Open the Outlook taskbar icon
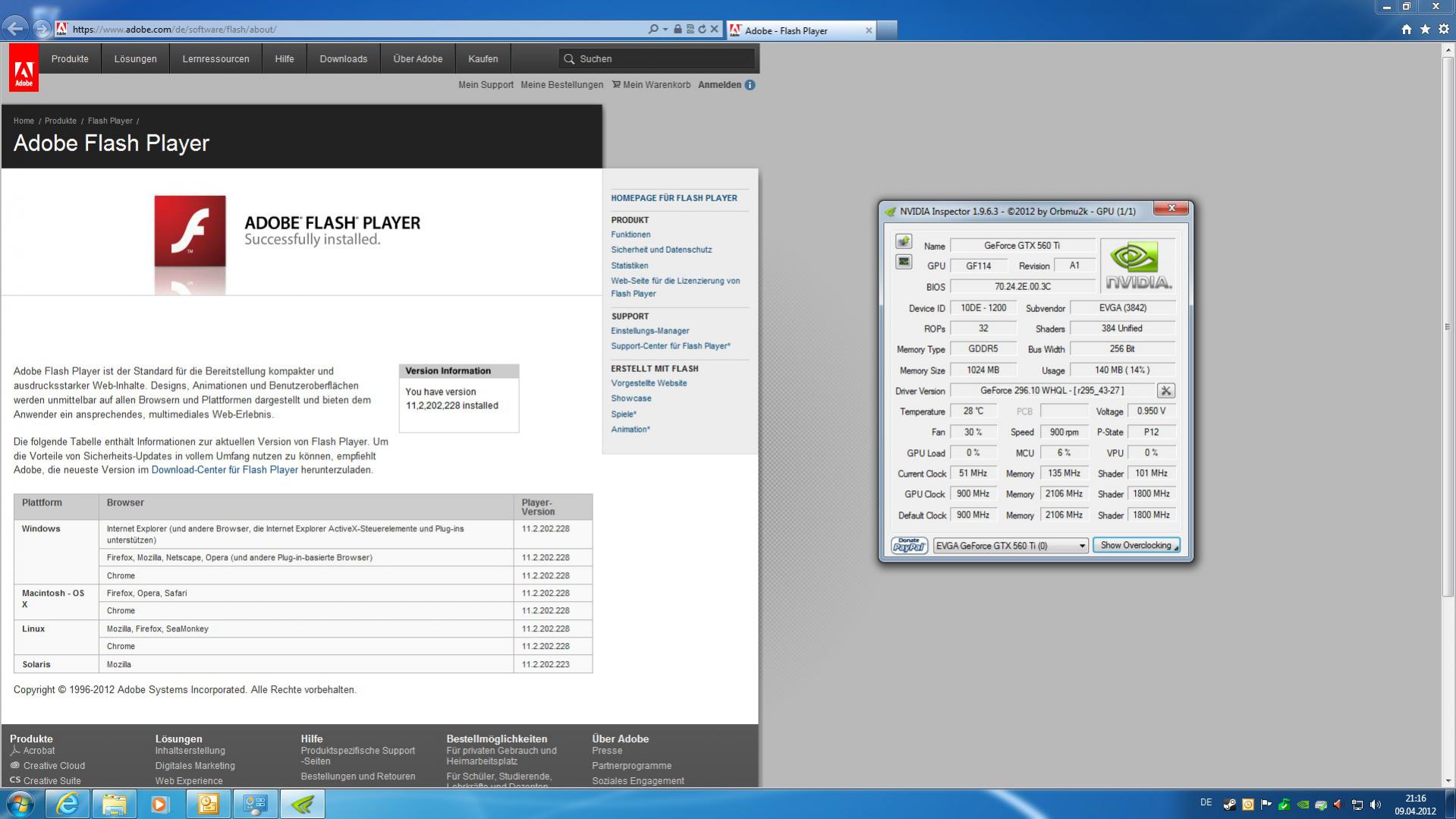The image size is (1456, 819). (208, 804)
